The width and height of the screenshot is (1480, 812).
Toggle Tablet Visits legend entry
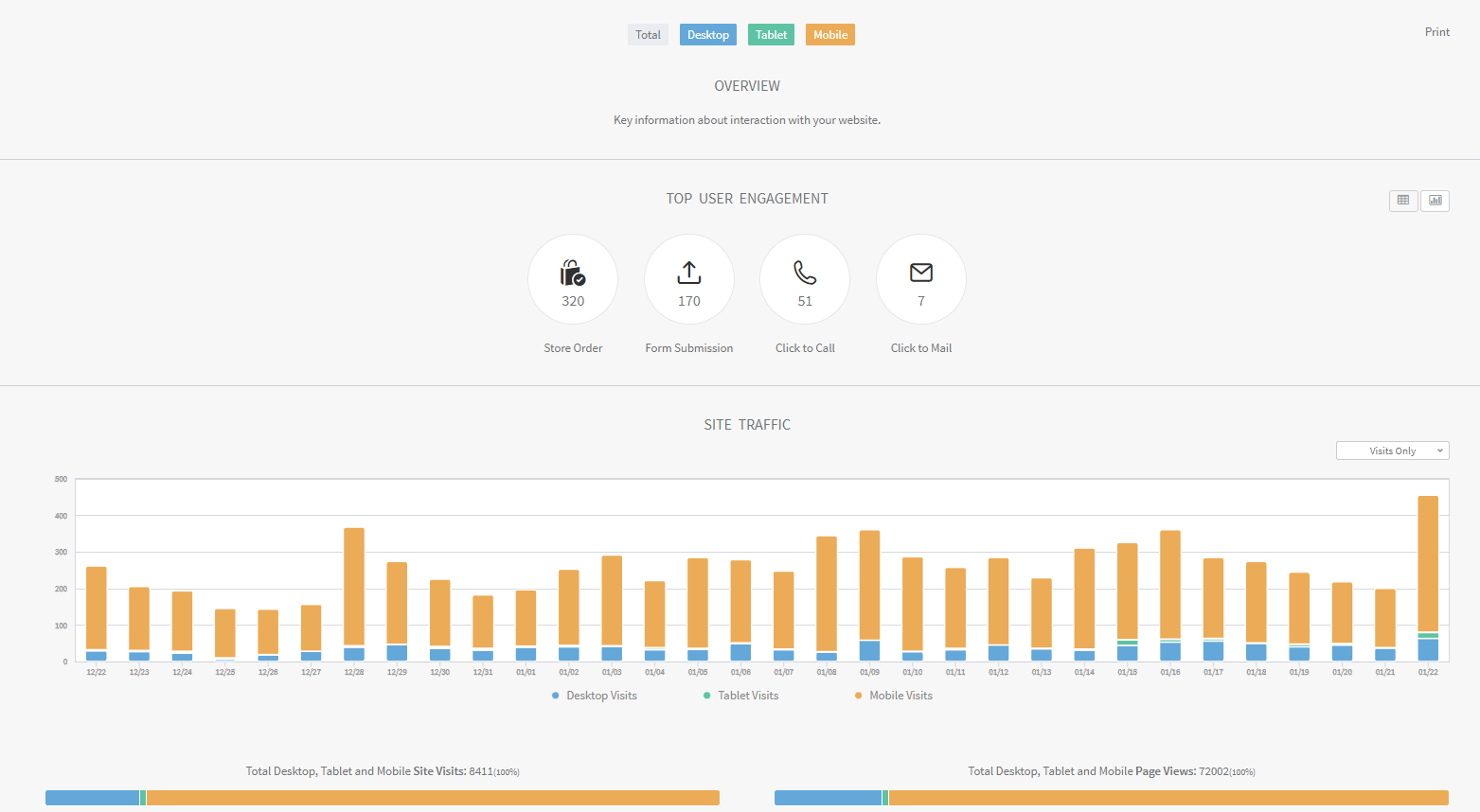(x=741, y=696)
